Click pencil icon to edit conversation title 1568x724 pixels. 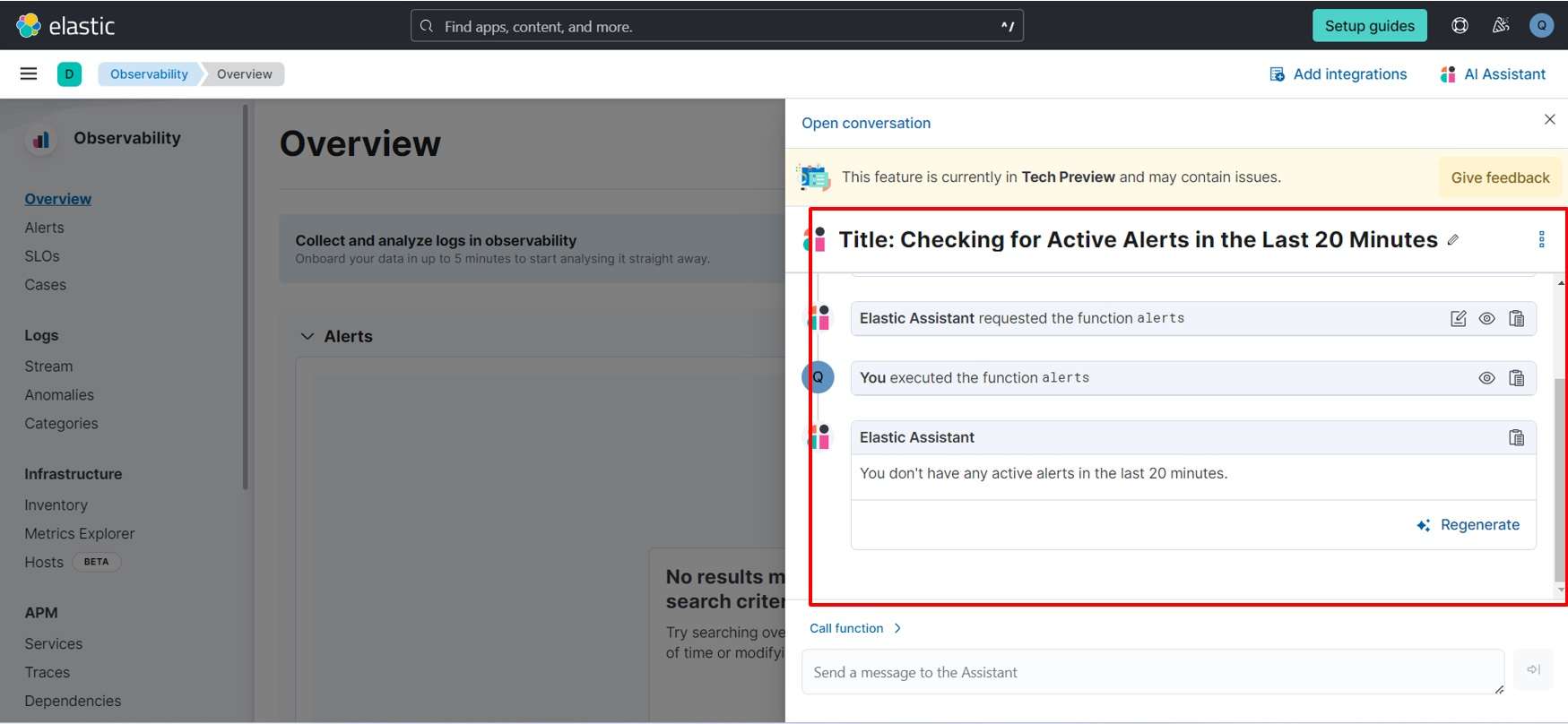click(1453, 240)
